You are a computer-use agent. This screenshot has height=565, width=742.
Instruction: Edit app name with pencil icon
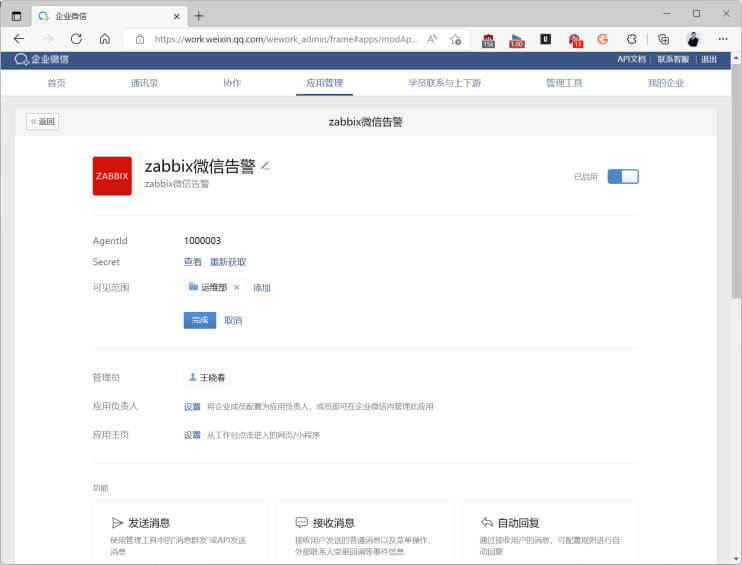[265, 166]
